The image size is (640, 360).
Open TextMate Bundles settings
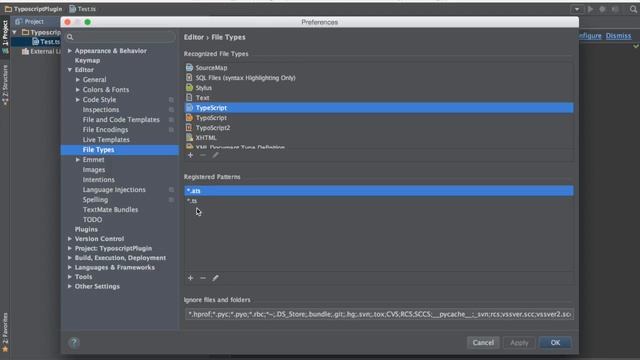(110, 210)
